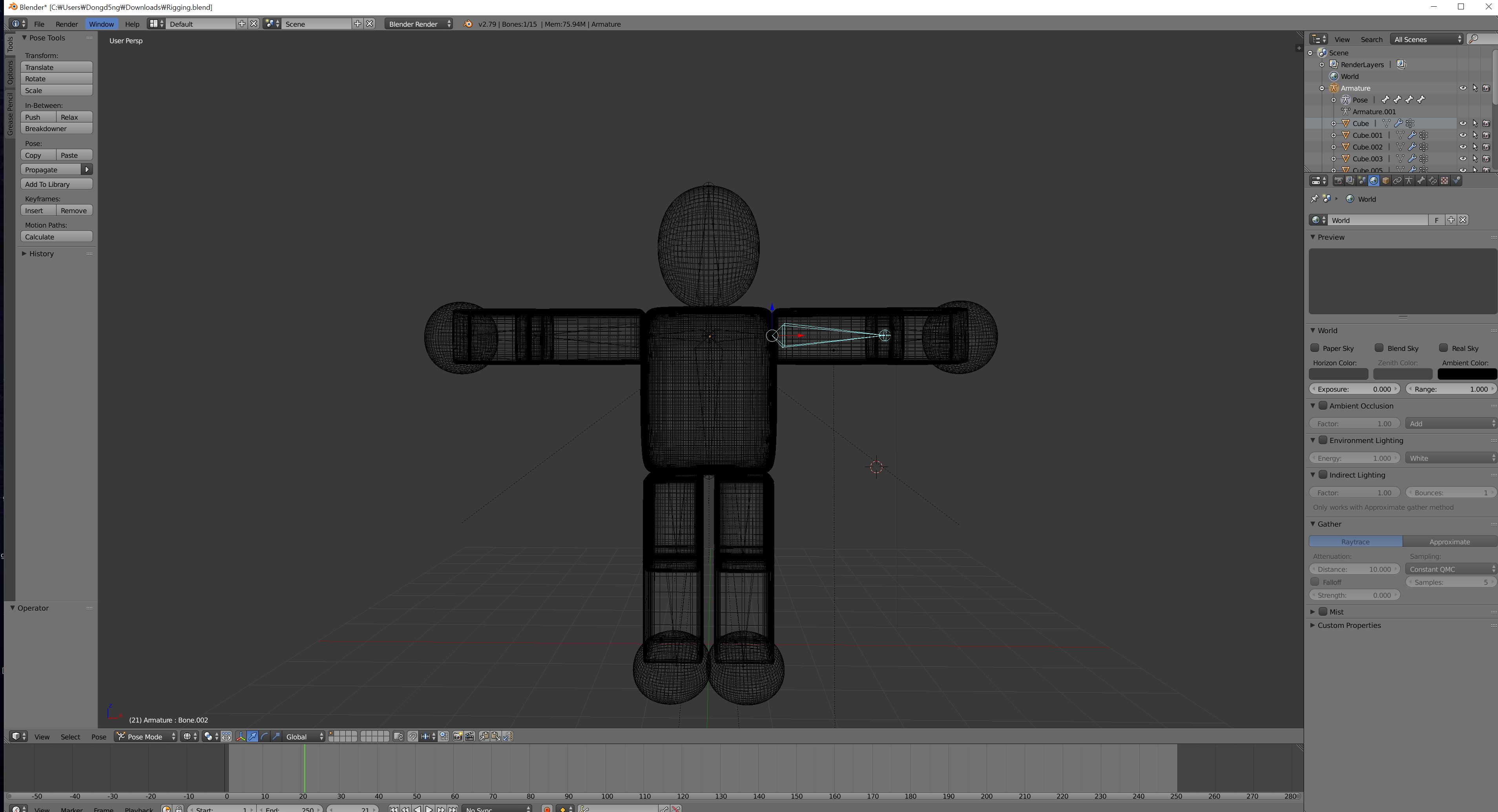Open Global orientation dropdown
This screenshot has width=1498, height=812.
click(x=303, y=736)
